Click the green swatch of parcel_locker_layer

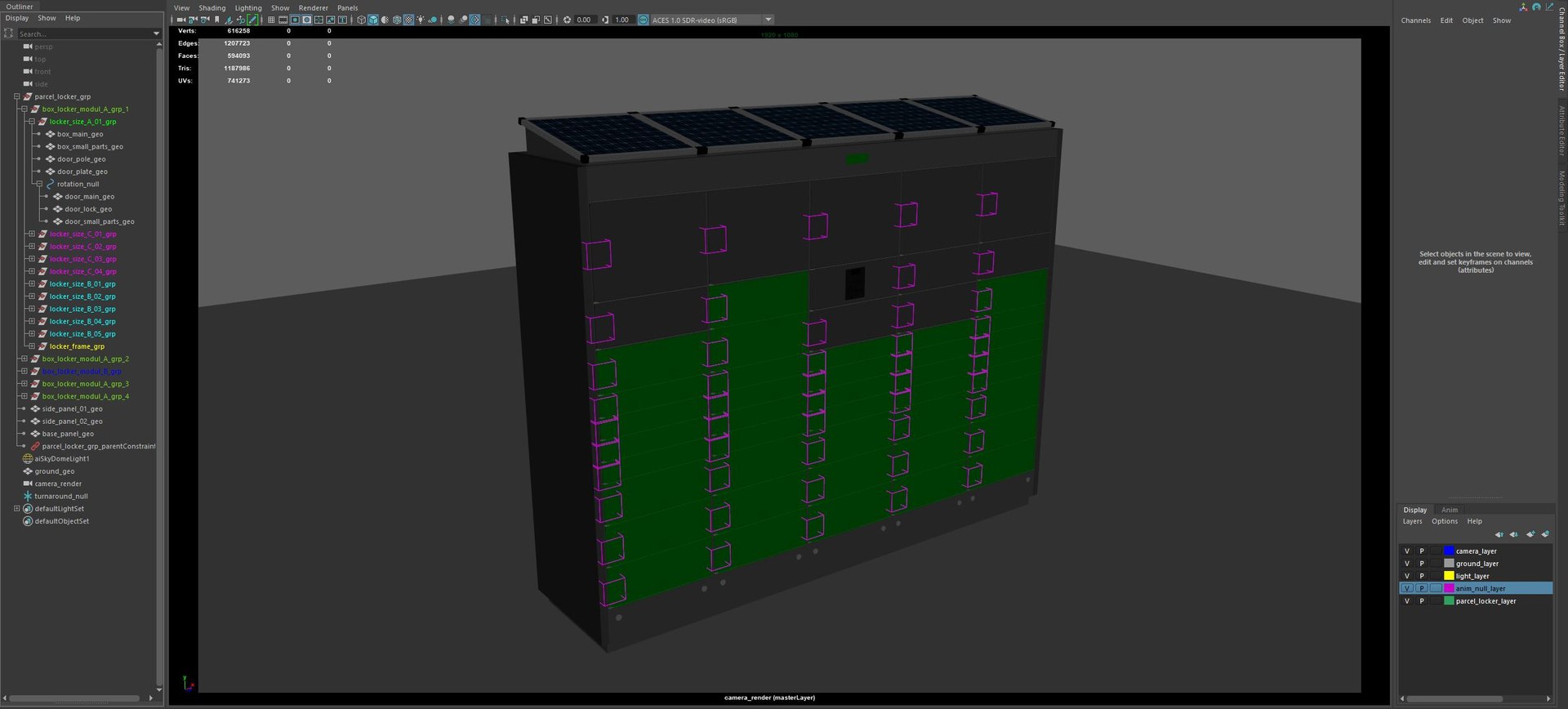1449,601
